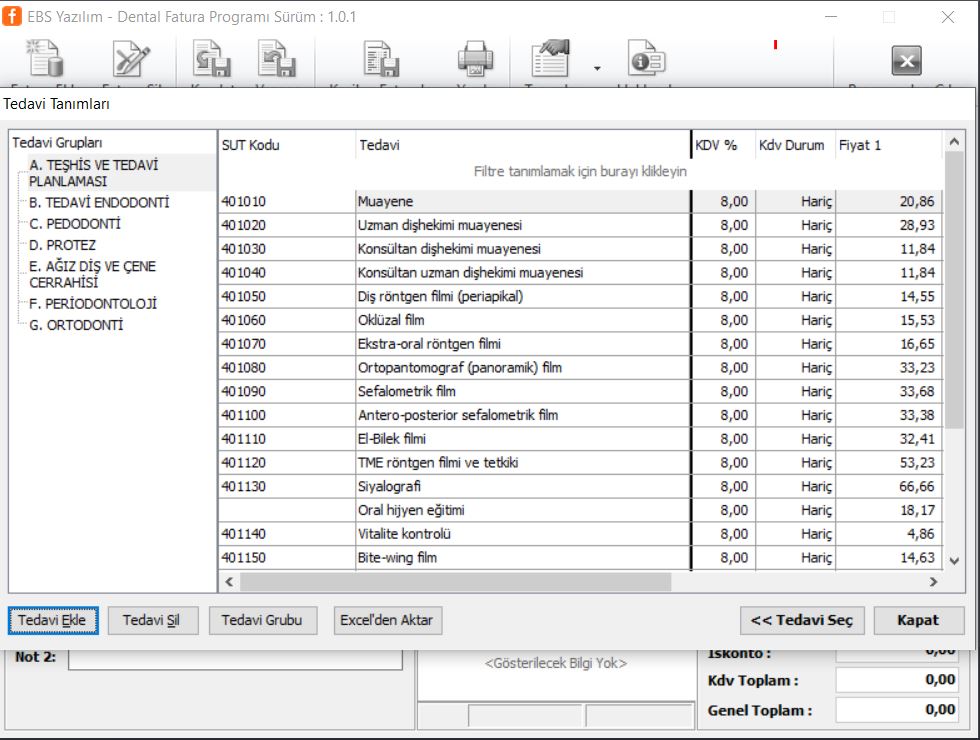
Task: Click the Excel'den Aktar button
Action: point(388,620)
